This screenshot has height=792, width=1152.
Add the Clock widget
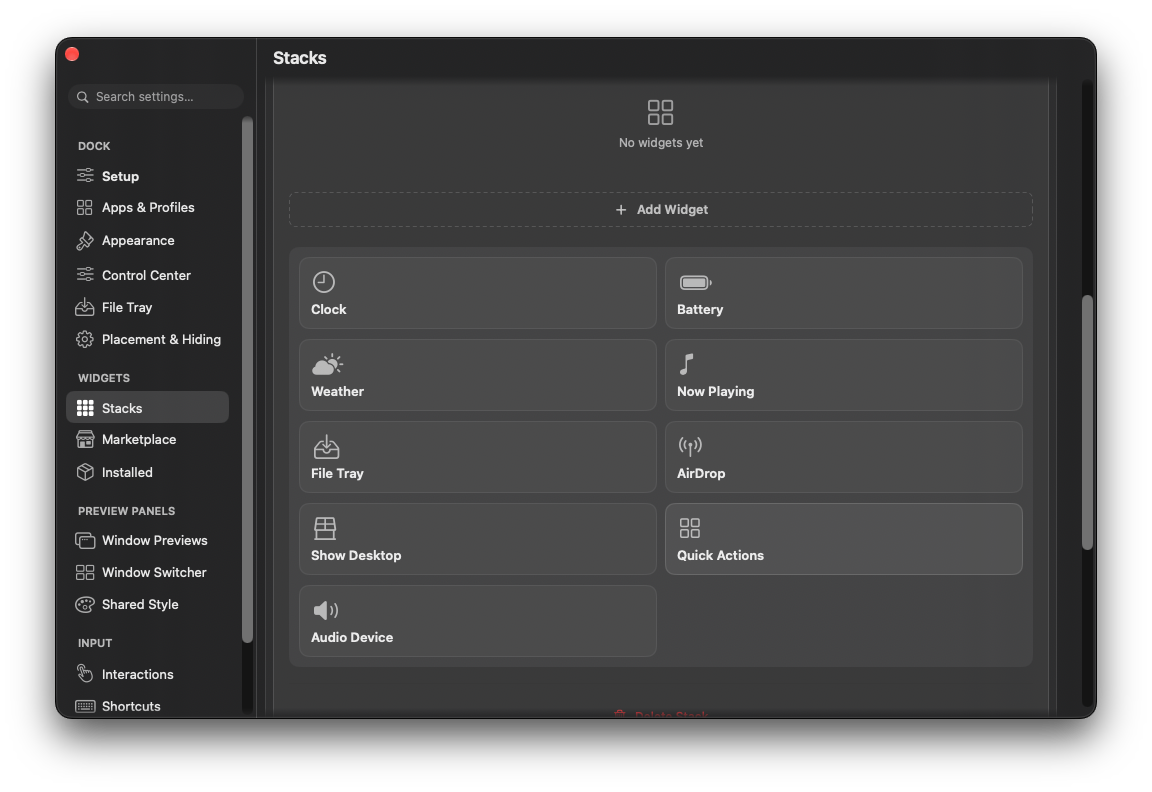[x=478, y=293]
